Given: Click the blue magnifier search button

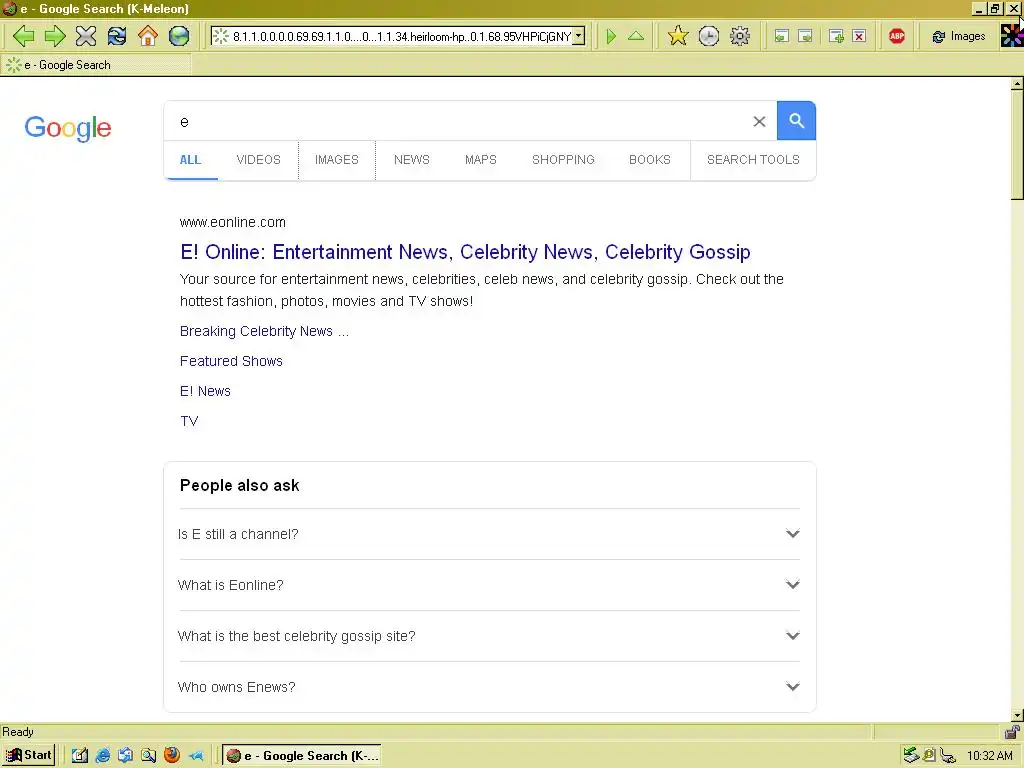Looking at the screenshot, I should [796, 121].
